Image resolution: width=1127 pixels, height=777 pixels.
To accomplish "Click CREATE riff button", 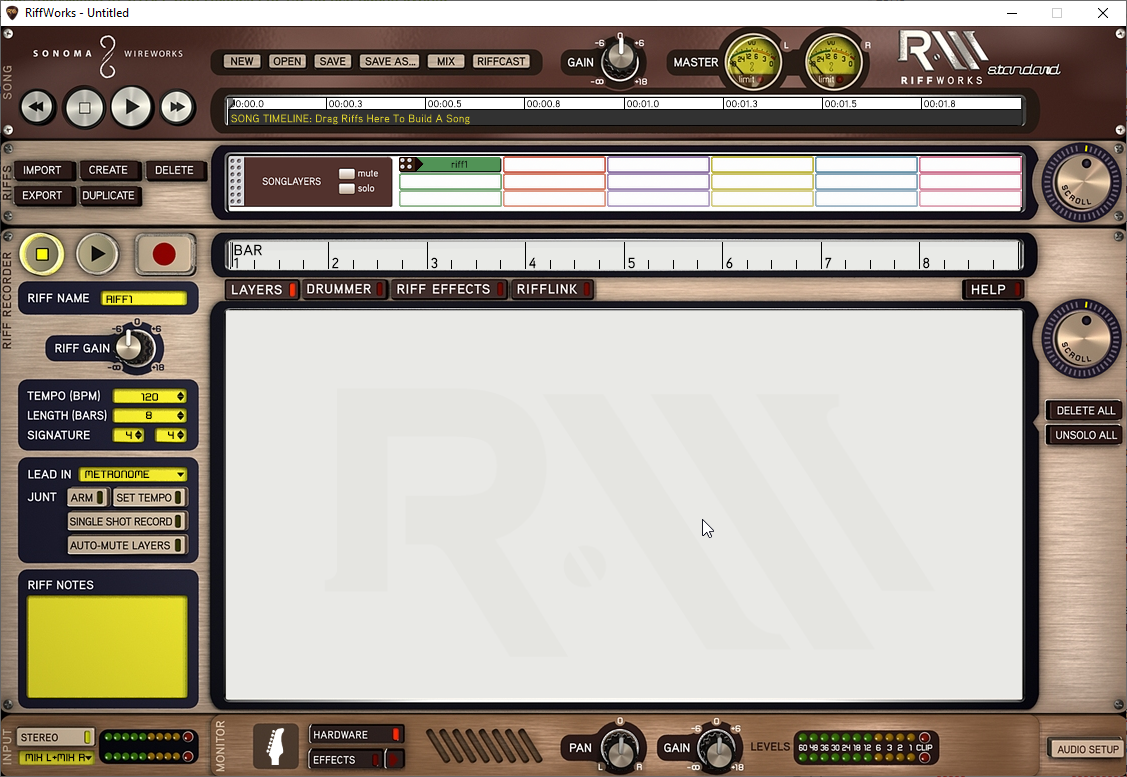I will point(108,170).
